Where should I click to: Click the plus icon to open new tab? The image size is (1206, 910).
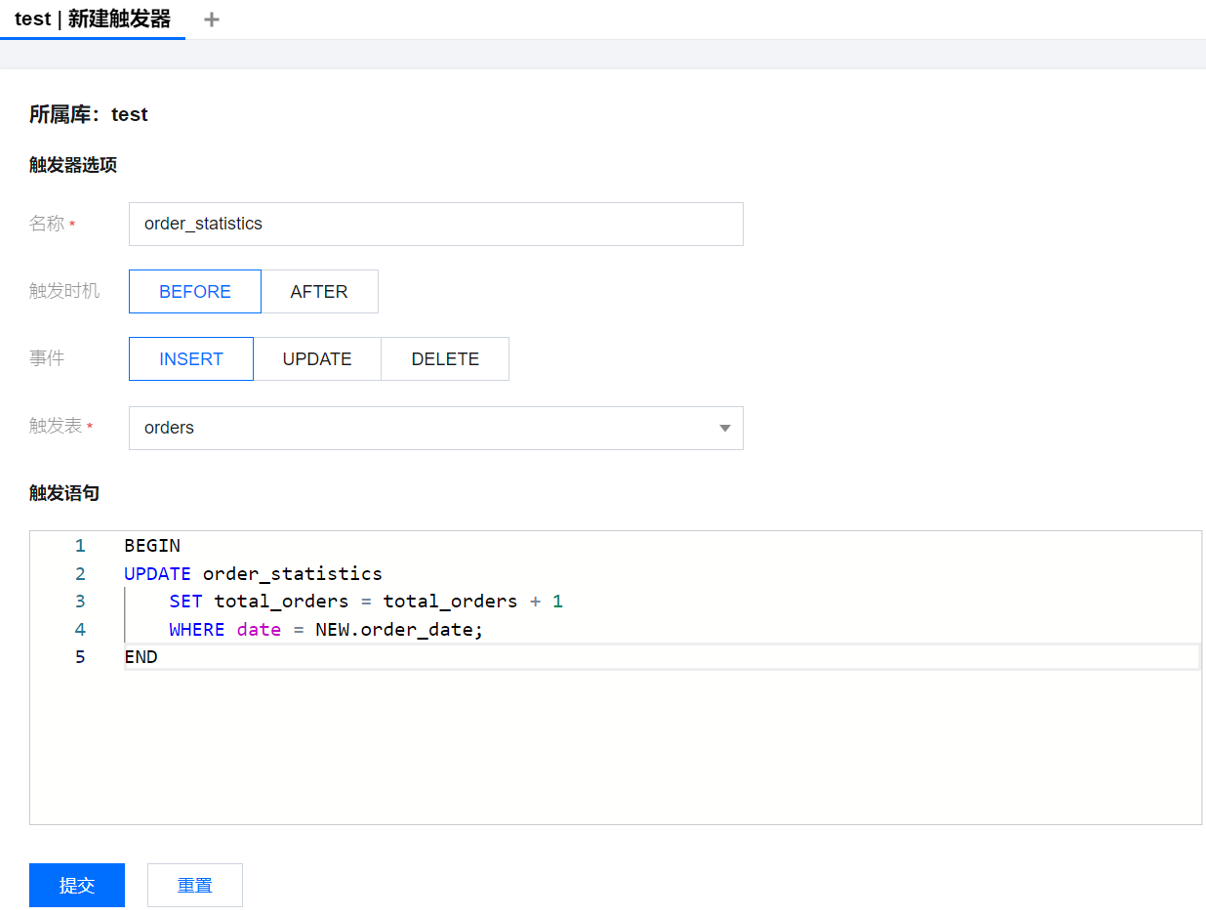click(211, 20)
